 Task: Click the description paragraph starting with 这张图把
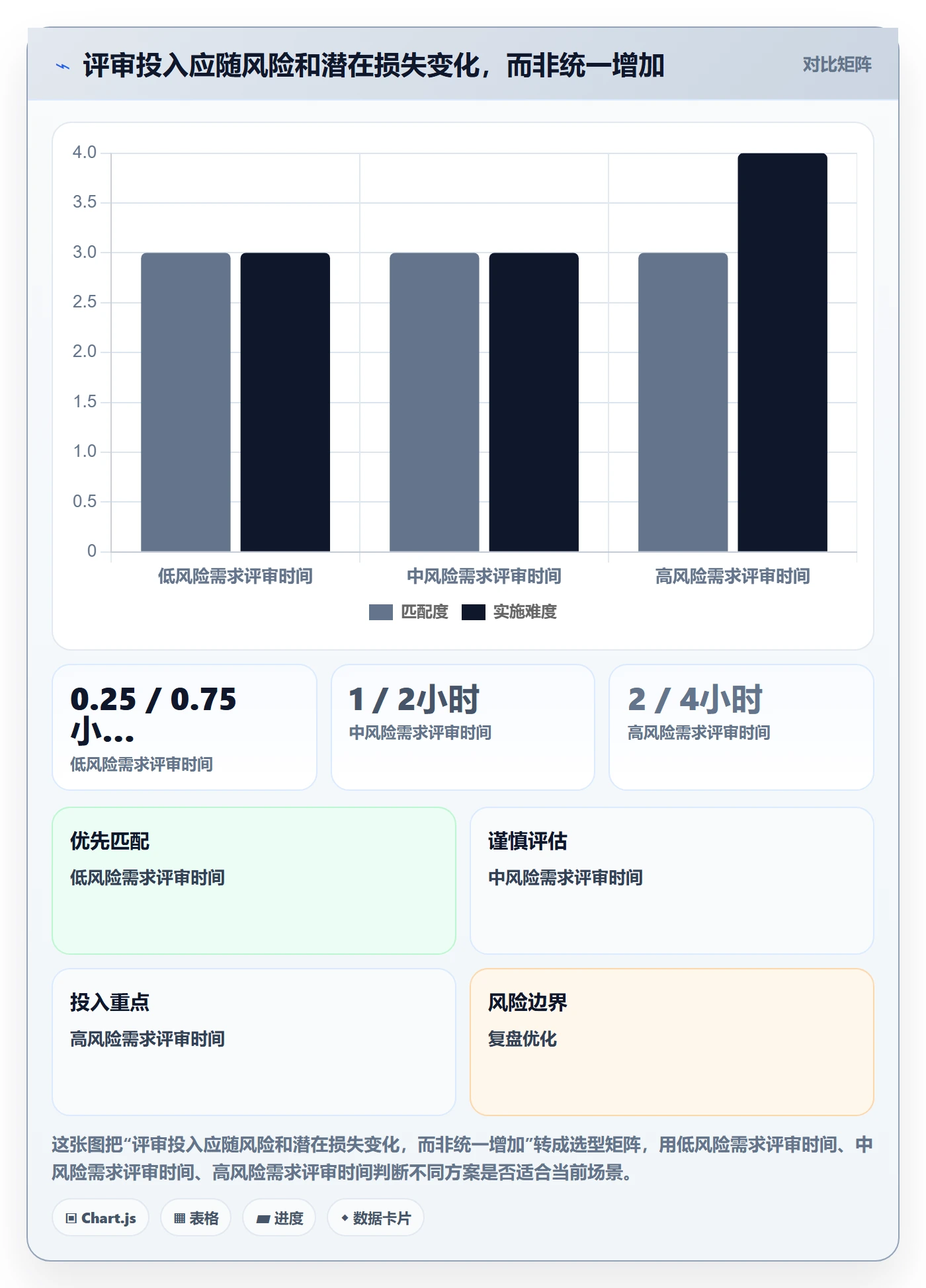coord(462,1158)
